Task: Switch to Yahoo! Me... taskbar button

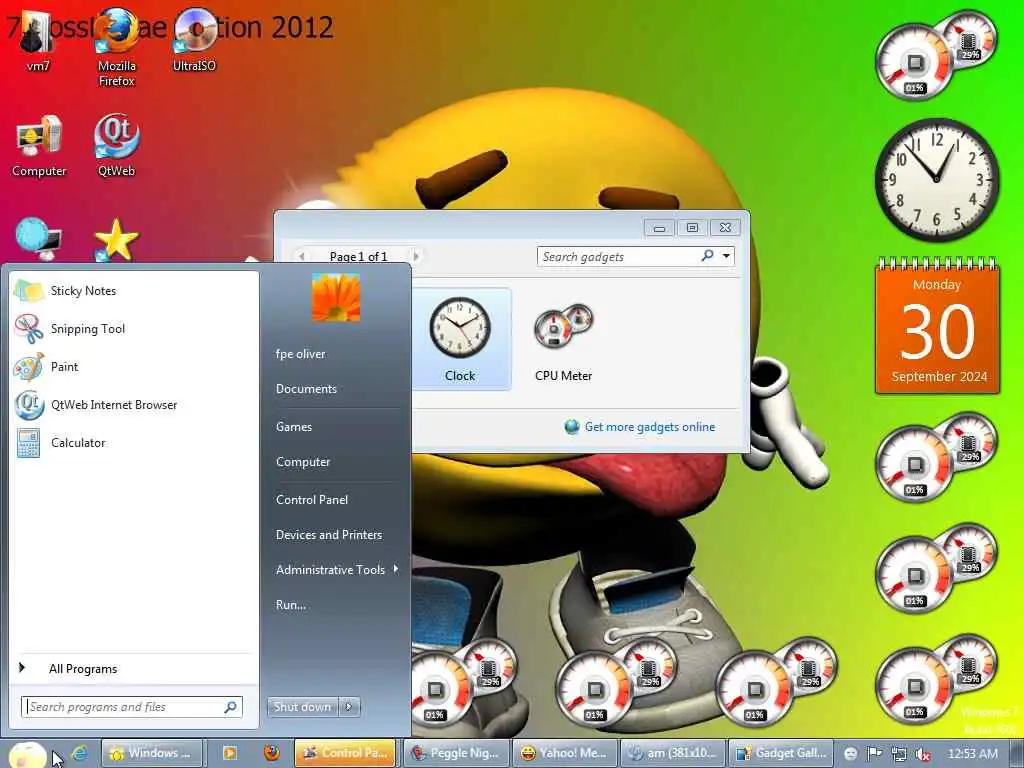Action: click(563, 753)
